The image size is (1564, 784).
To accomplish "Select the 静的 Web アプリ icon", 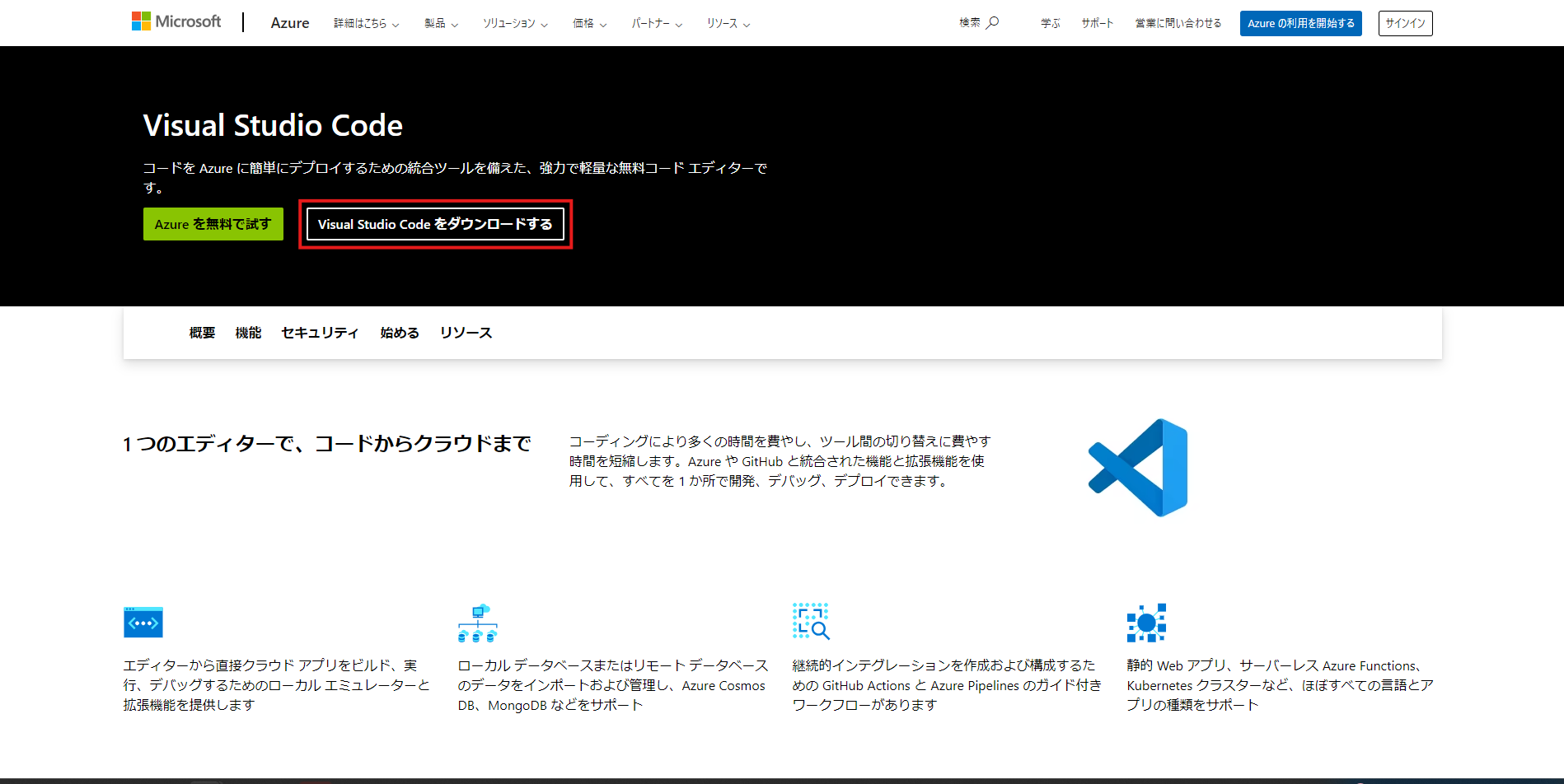I will (x=1145, y=623).
